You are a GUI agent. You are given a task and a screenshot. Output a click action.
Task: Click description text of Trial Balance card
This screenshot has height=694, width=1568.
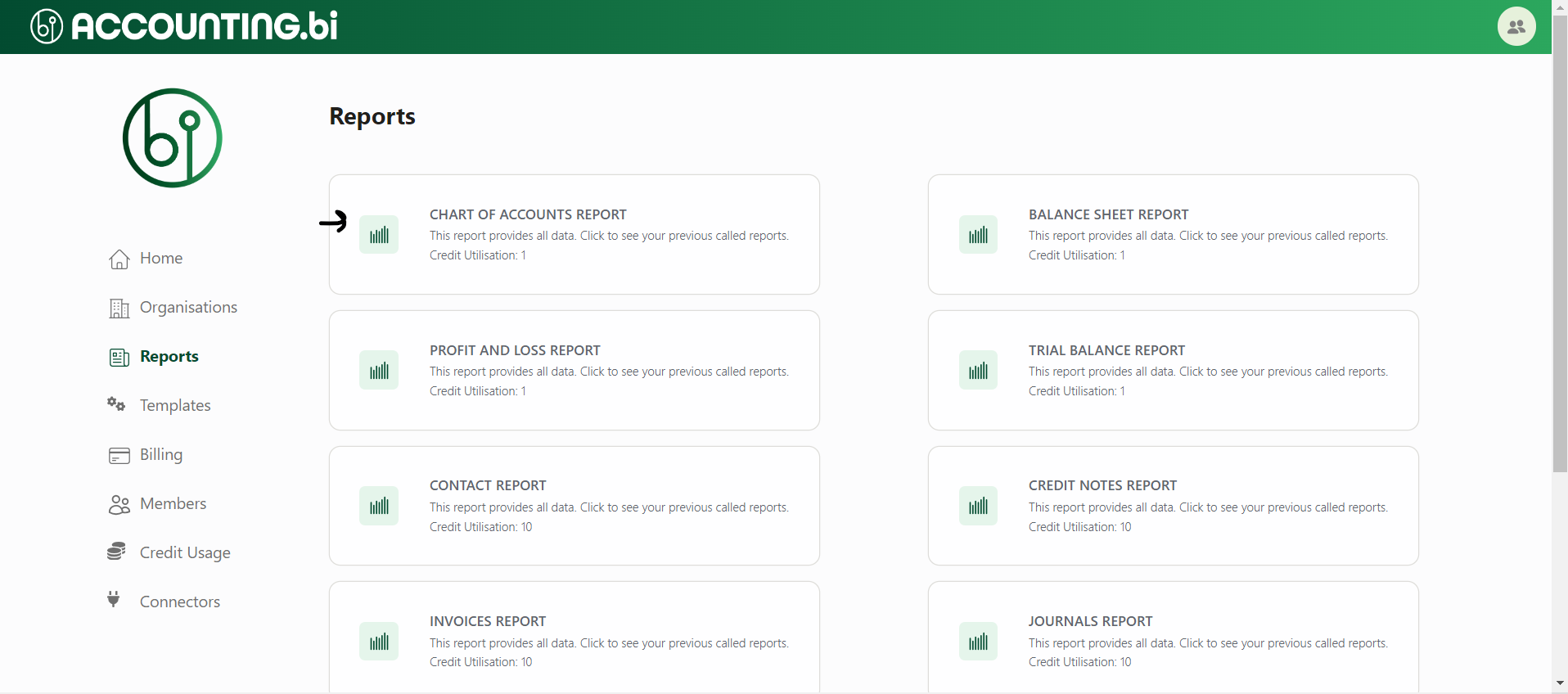click(x=1208, y=372)
